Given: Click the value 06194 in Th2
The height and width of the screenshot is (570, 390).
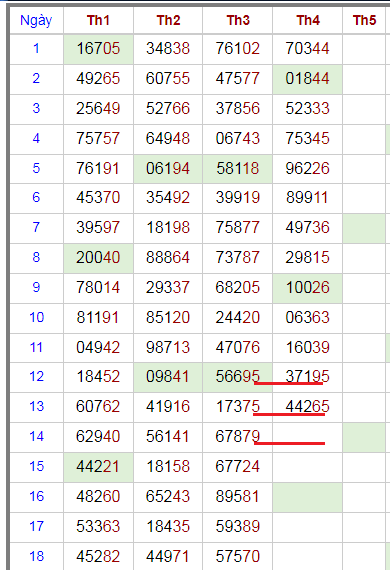Looking at the screenshot, I should 168,169.
